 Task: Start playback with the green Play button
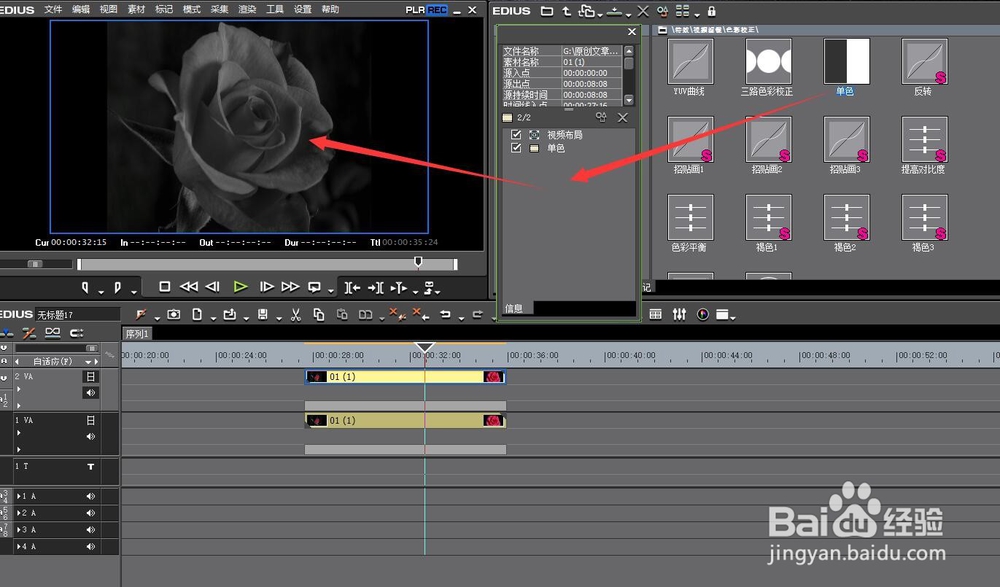(240, 287)
